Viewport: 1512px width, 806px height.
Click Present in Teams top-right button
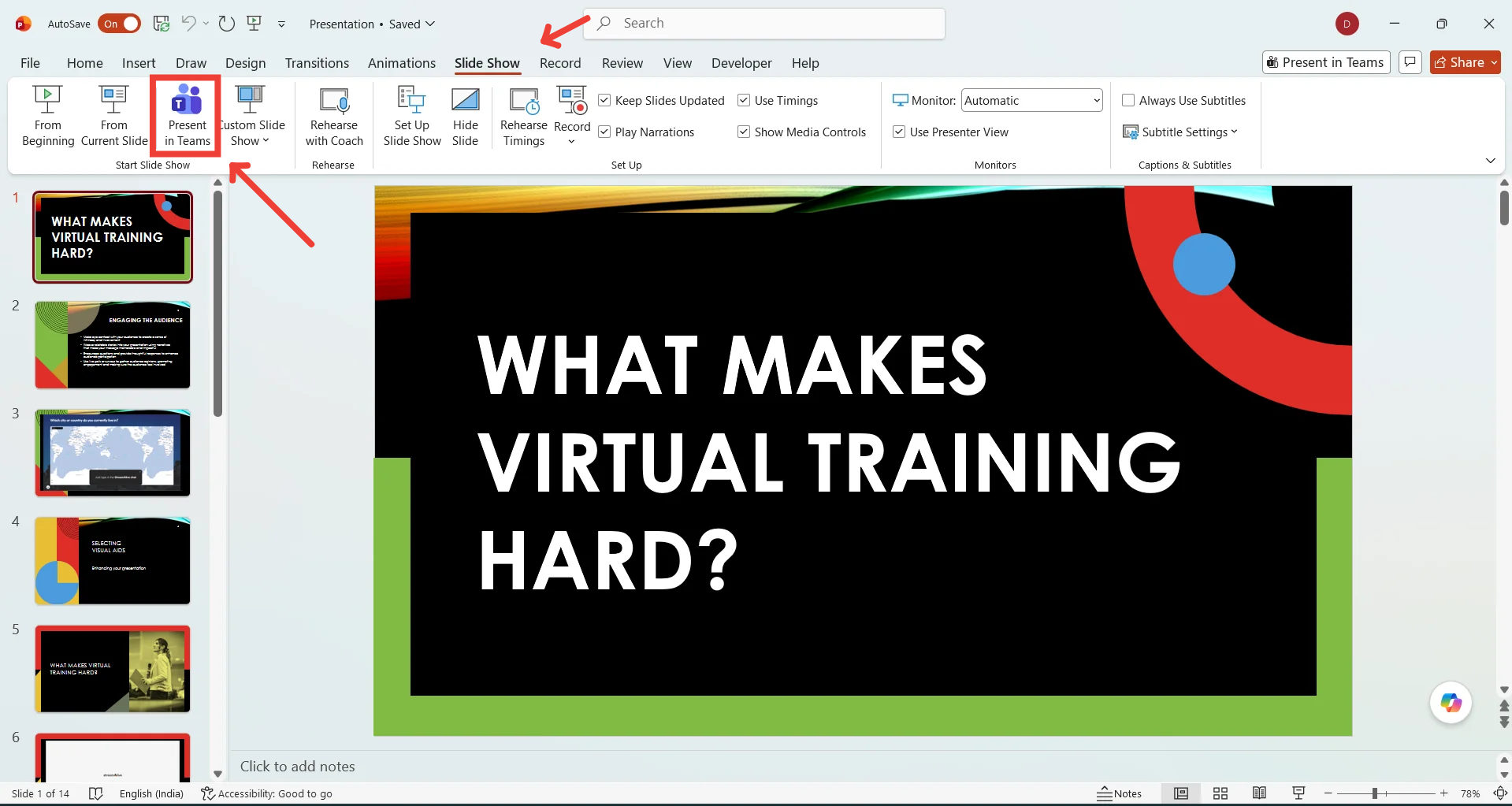(x=1326, y=62)
